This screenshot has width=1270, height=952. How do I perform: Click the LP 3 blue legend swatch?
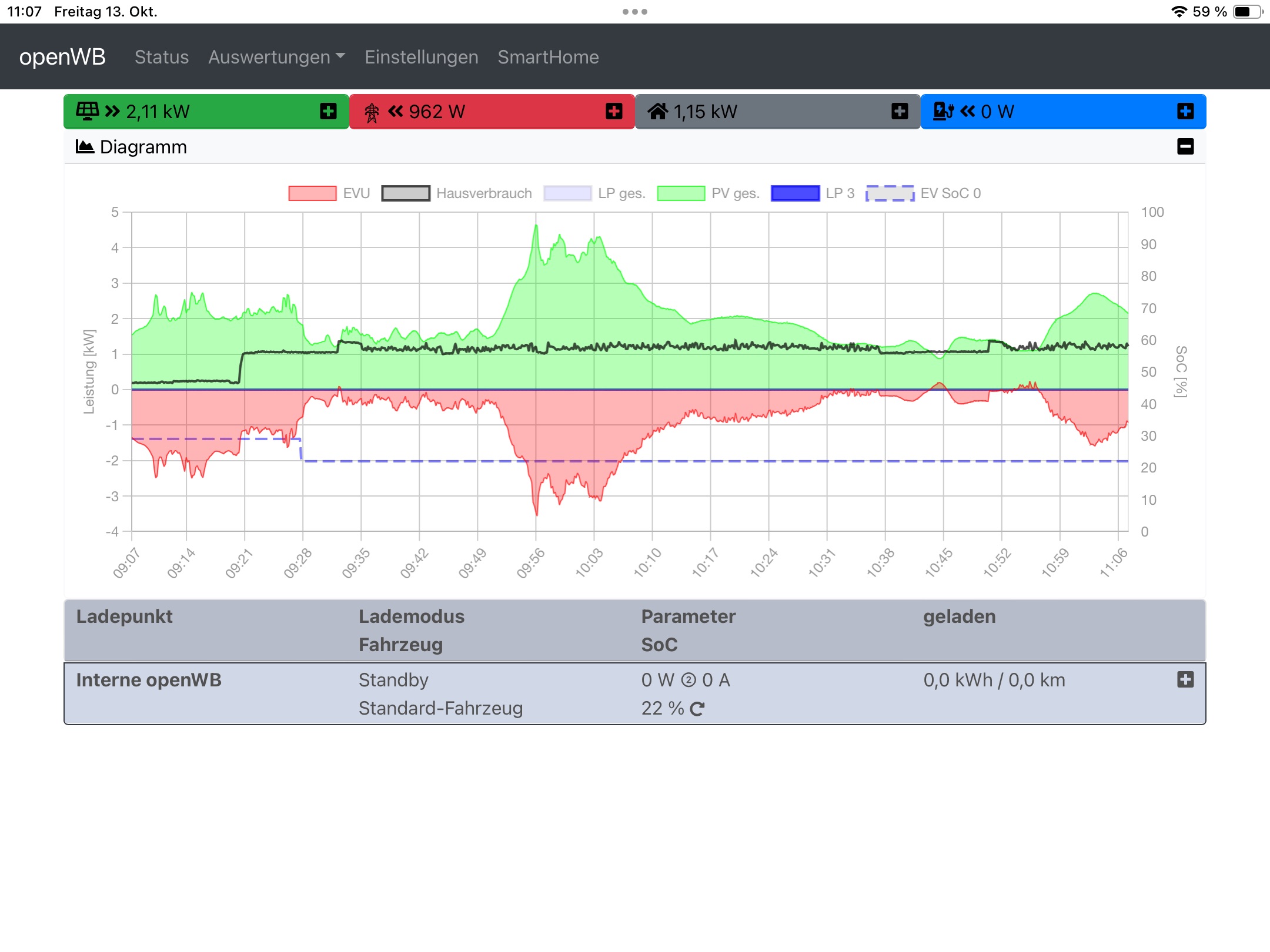coord(795,193)
